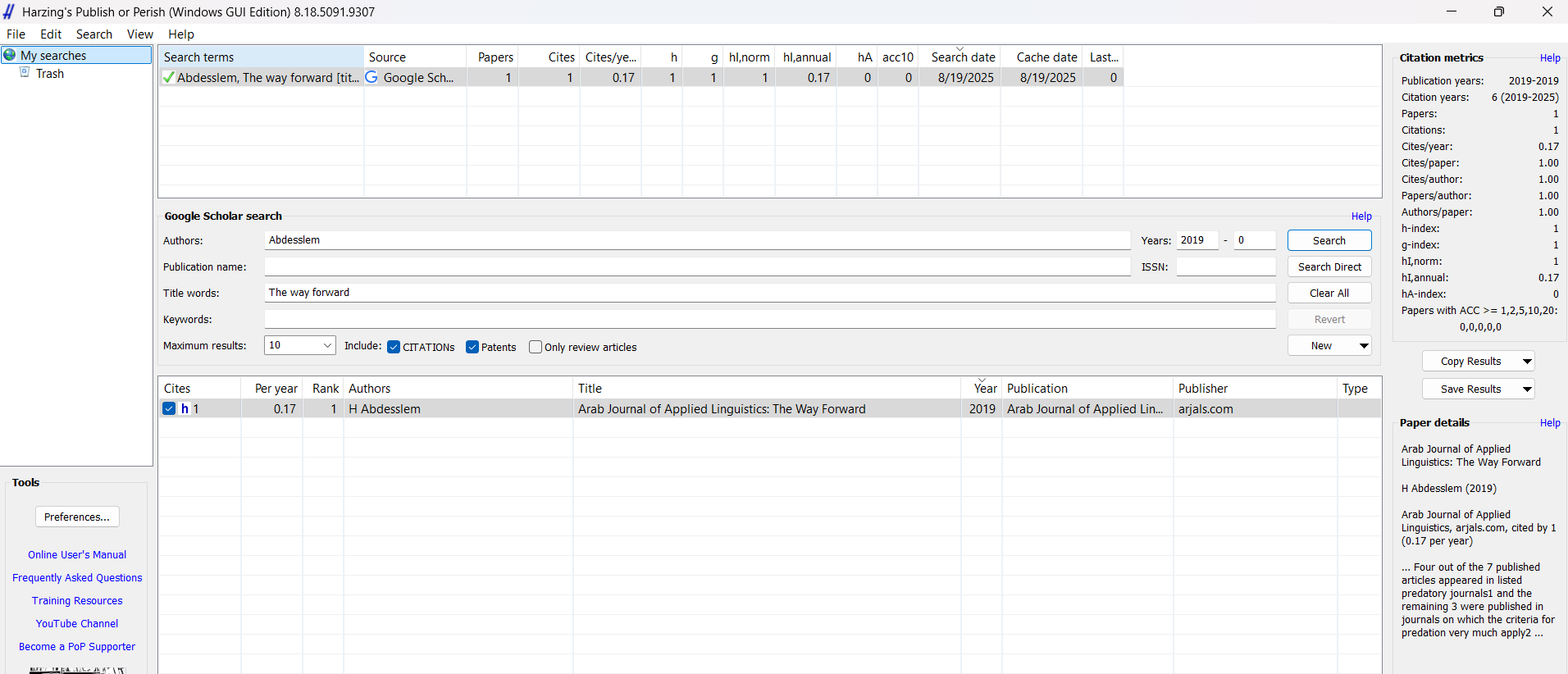The height and width of the screenshot is (674, 1568).
Task: Enable Only review articles checkbox
Action: pos(536,347)
